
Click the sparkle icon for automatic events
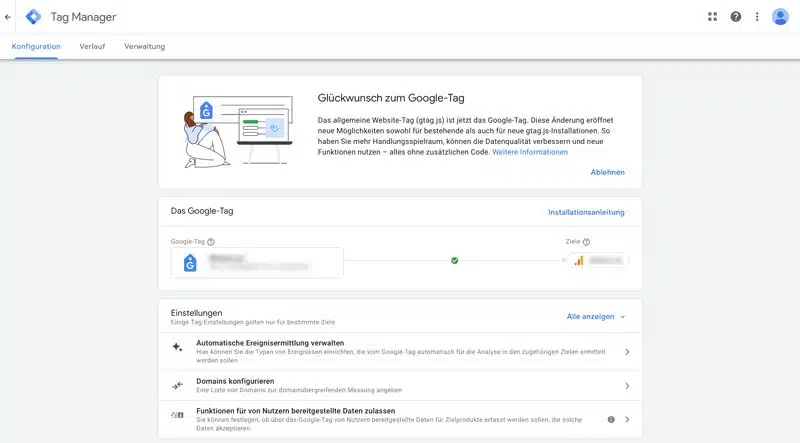pyautogui.click(x=177, y=347)
